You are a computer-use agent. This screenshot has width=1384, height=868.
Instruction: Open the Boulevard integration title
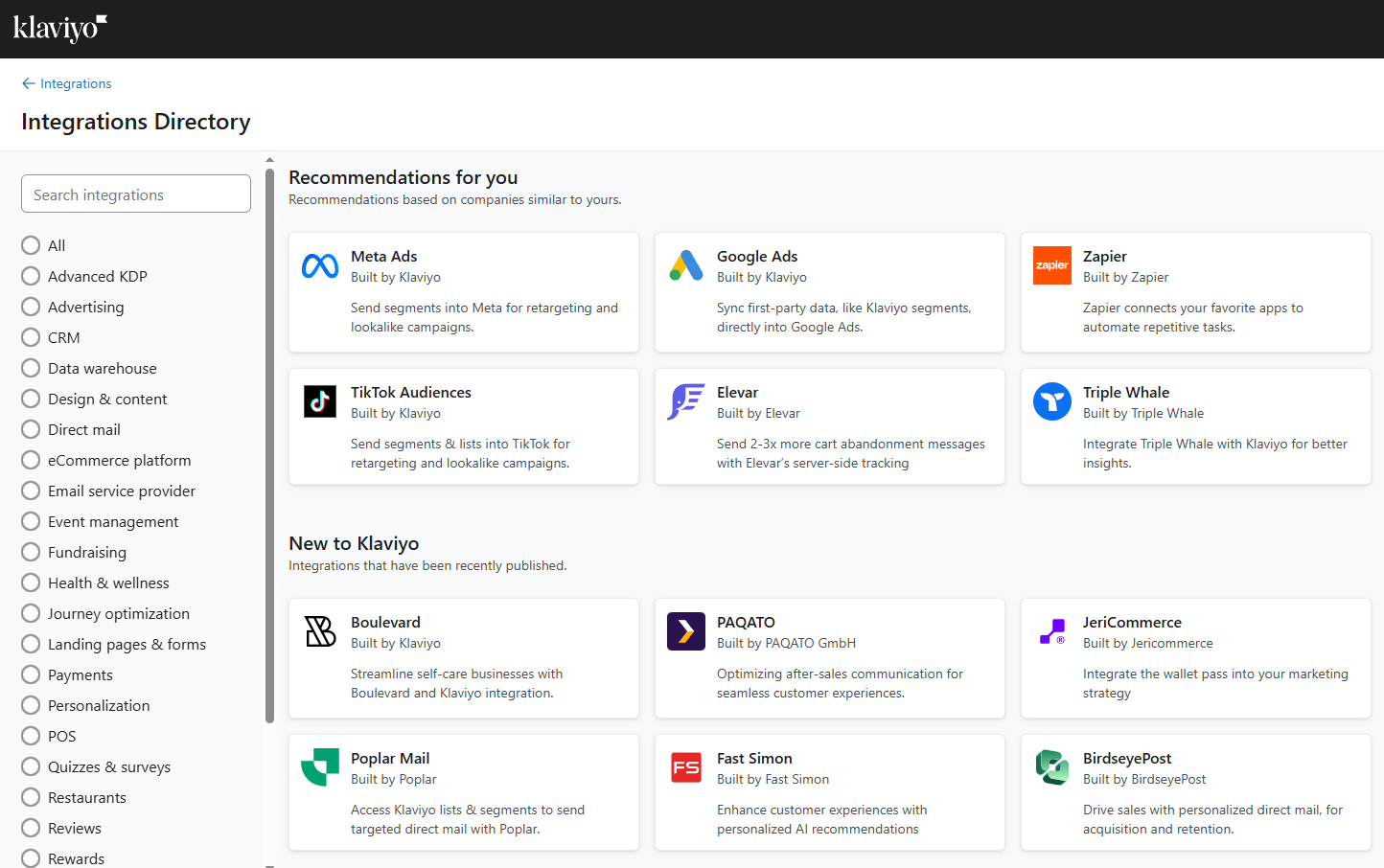(x=385, y=622)
